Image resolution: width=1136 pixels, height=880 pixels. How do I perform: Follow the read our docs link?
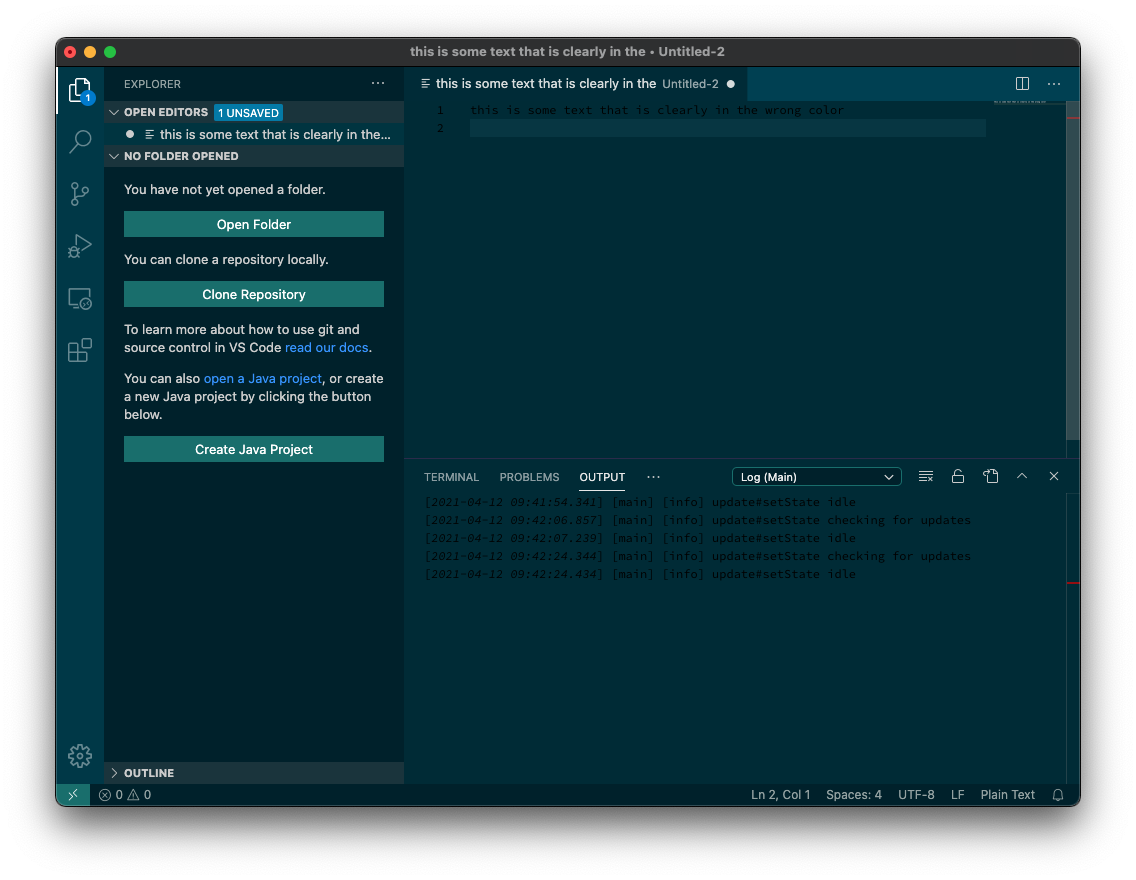coord(327,347)
